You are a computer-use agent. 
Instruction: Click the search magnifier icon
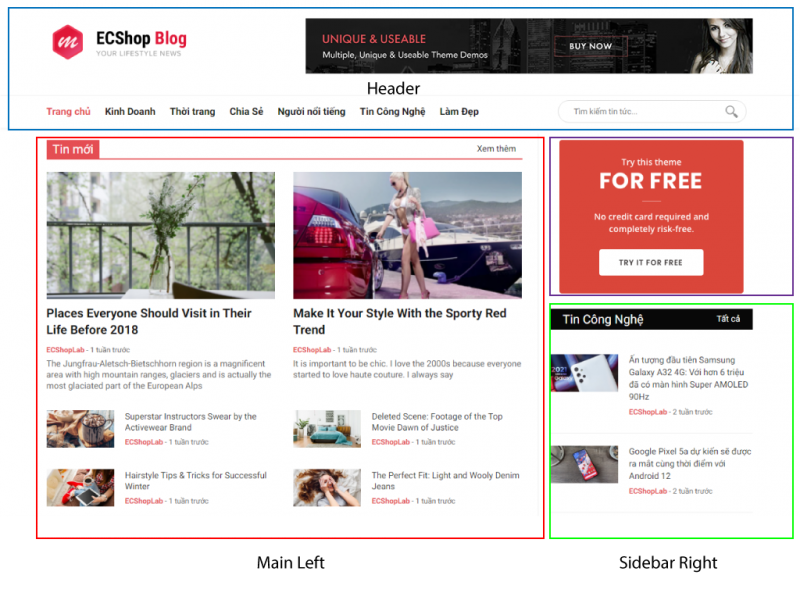point(731,111)
